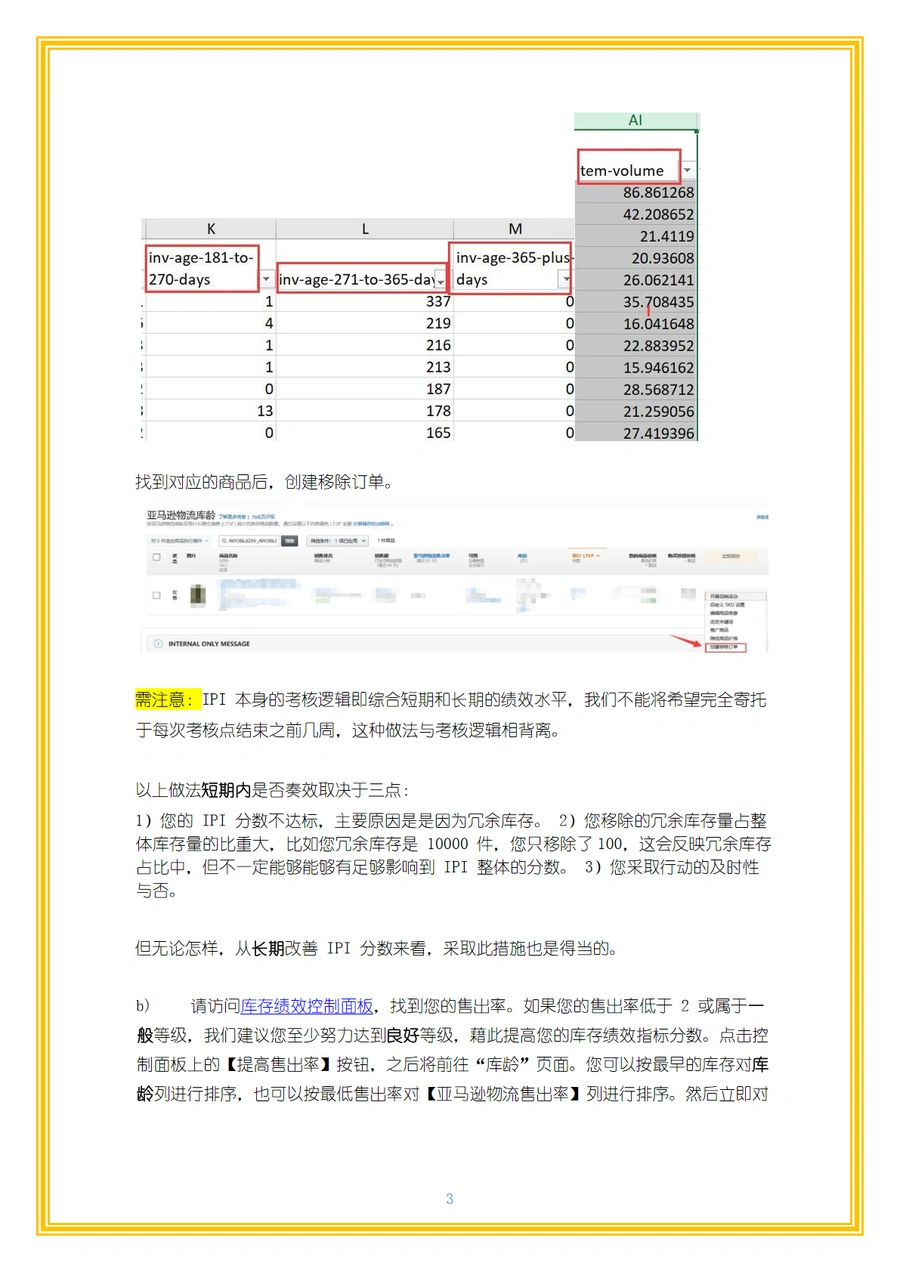Viewport: 900px width, 1272px height.
Task: Click the dark search button beside the SKU field
Action: 290,540
